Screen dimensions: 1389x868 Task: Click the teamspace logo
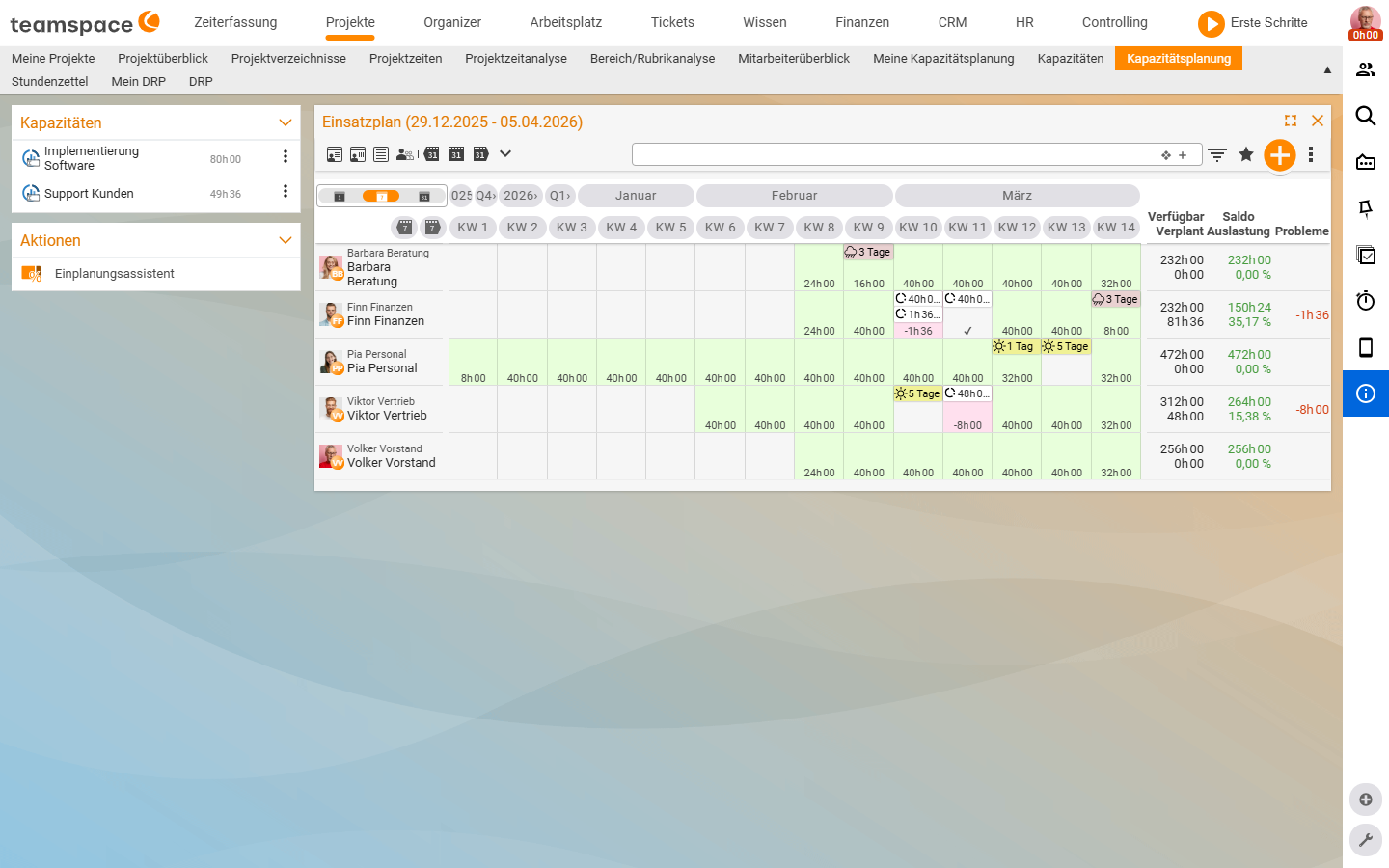click(x=85, y=23)
